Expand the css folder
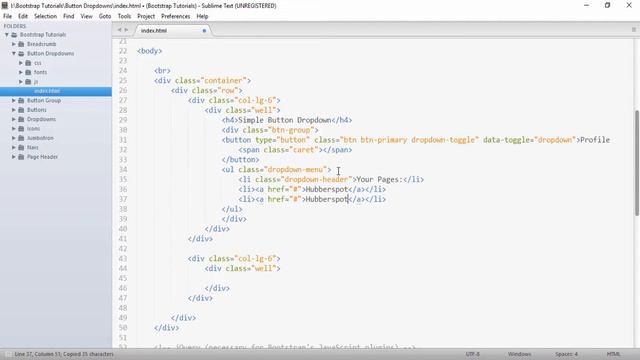This screenshot has width=640, height=360. 20,63
